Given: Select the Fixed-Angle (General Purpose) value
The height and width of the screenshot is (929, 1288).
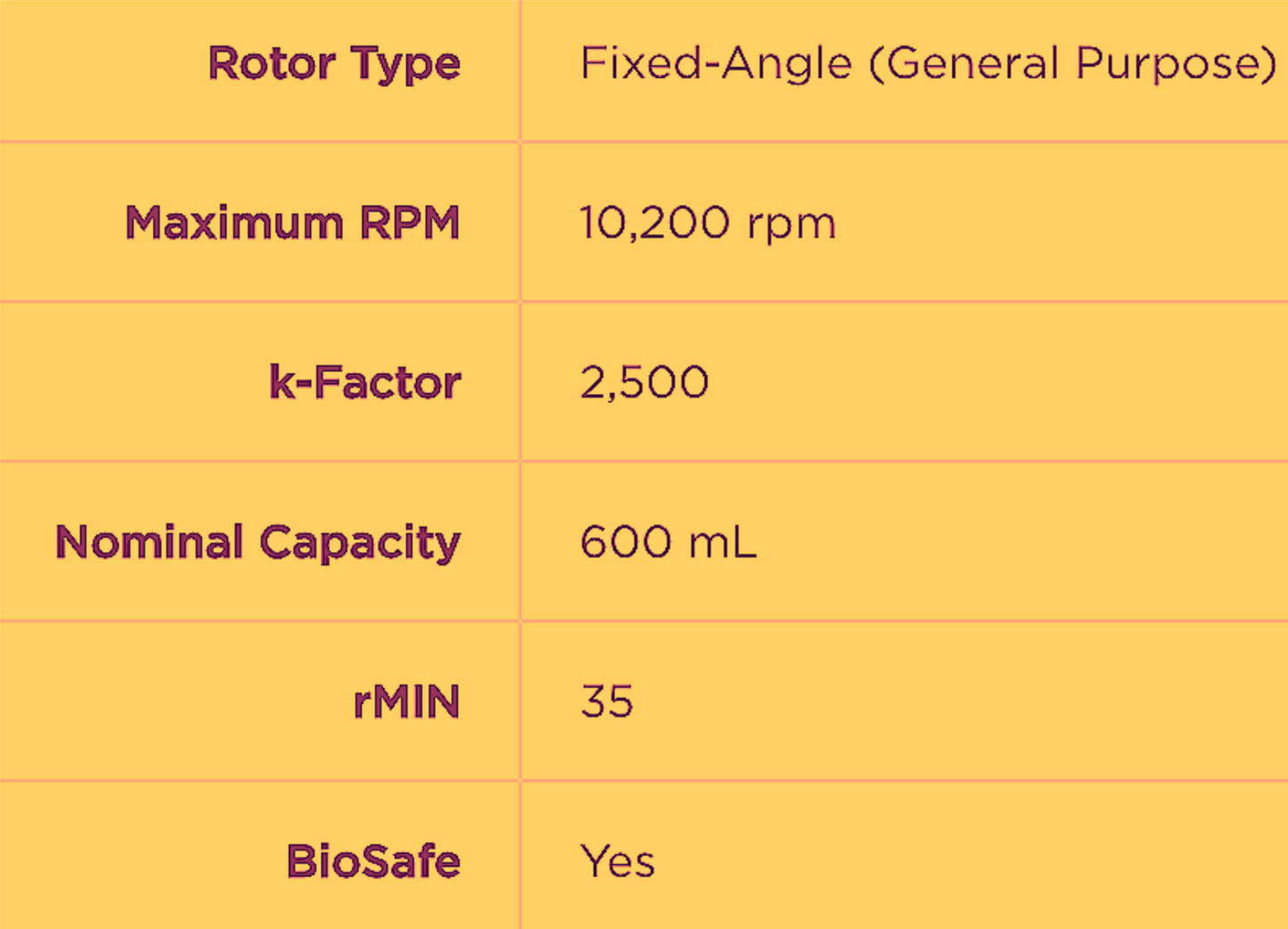Looking at the screenshot, I should coord(927,64).
